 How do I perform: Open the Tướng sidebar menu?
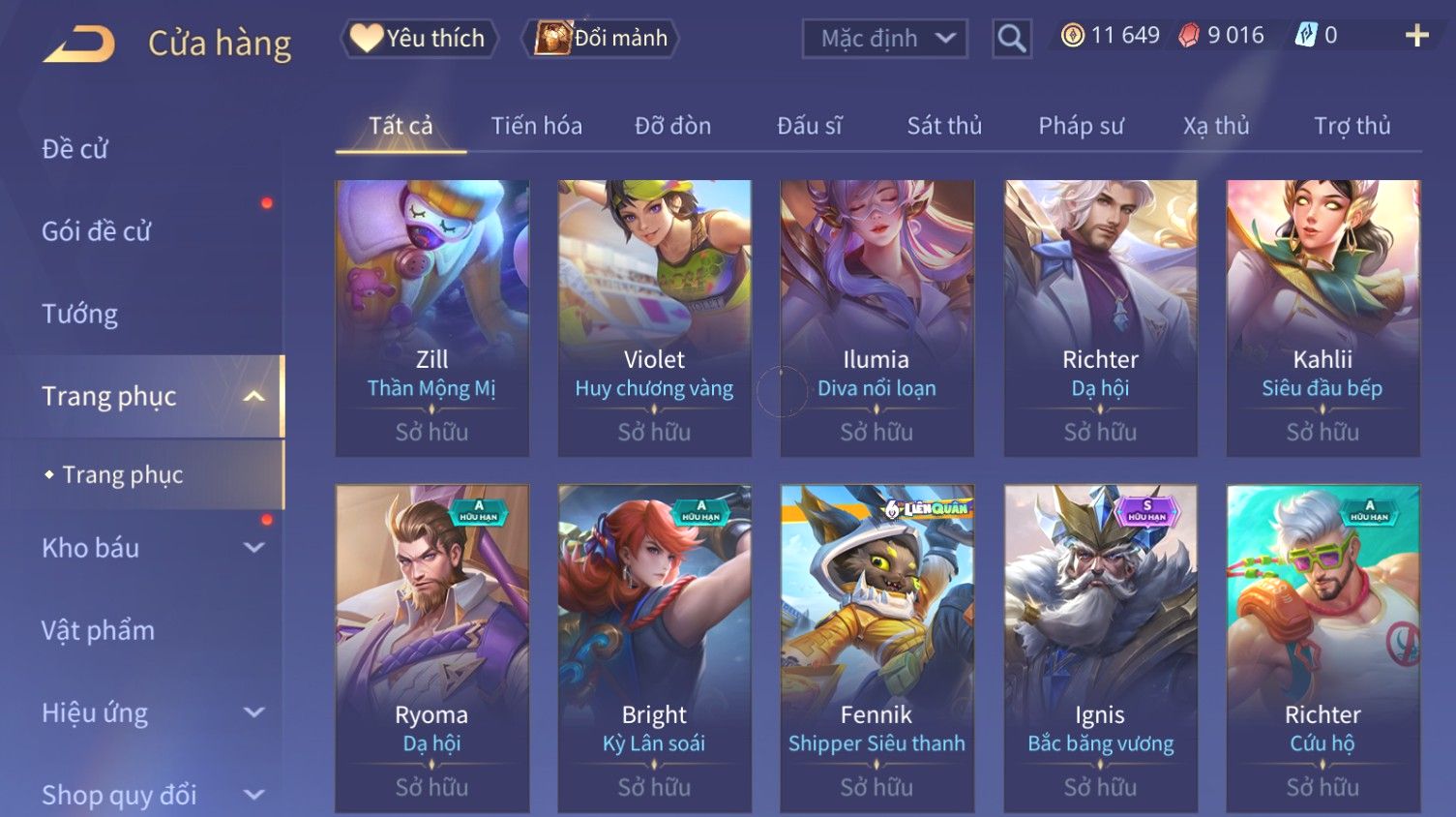79,314
